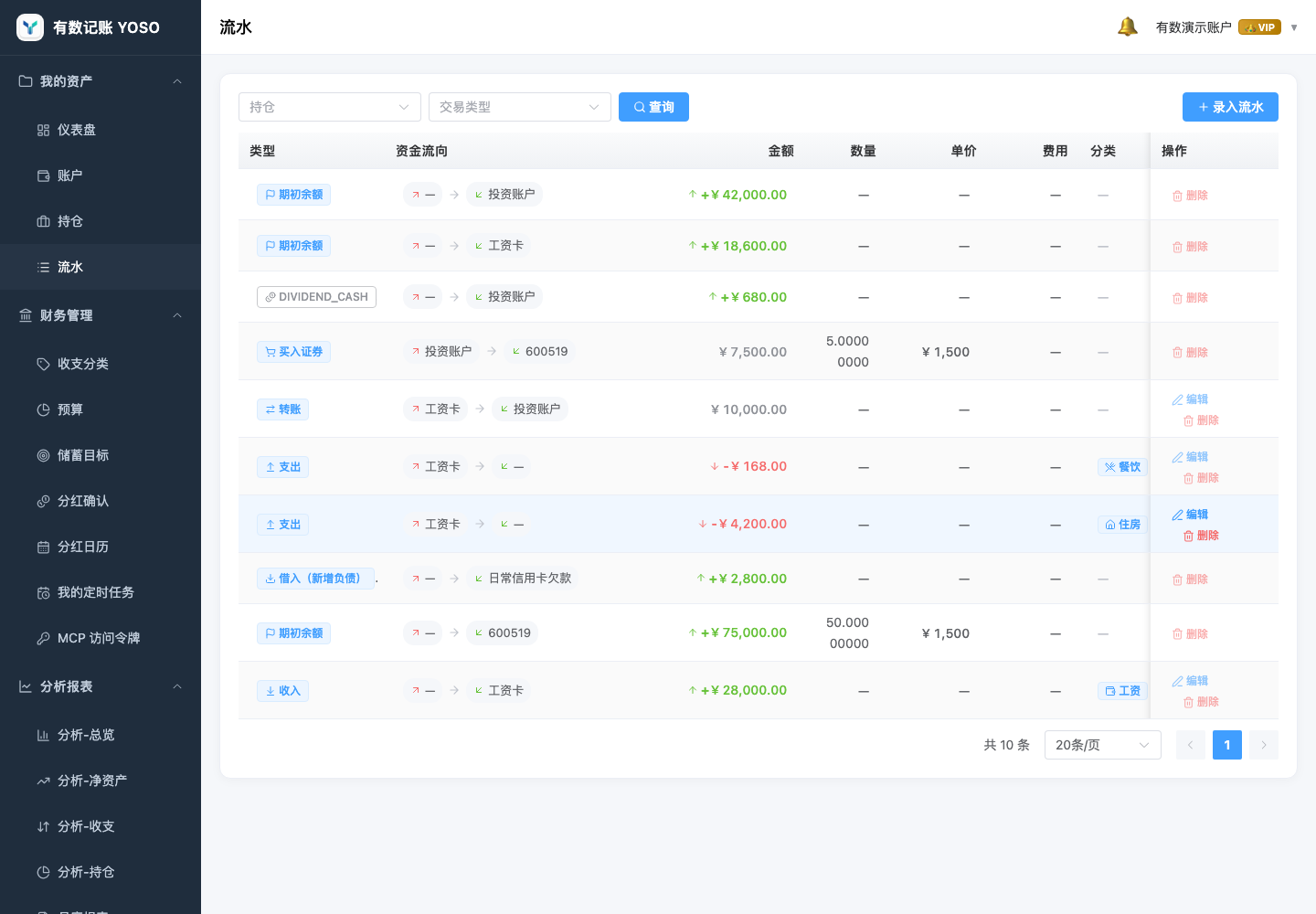This screenshot has width=1316, height=914.
Task: Click the YOSO app logo
Action: click(x=30, y=27)
